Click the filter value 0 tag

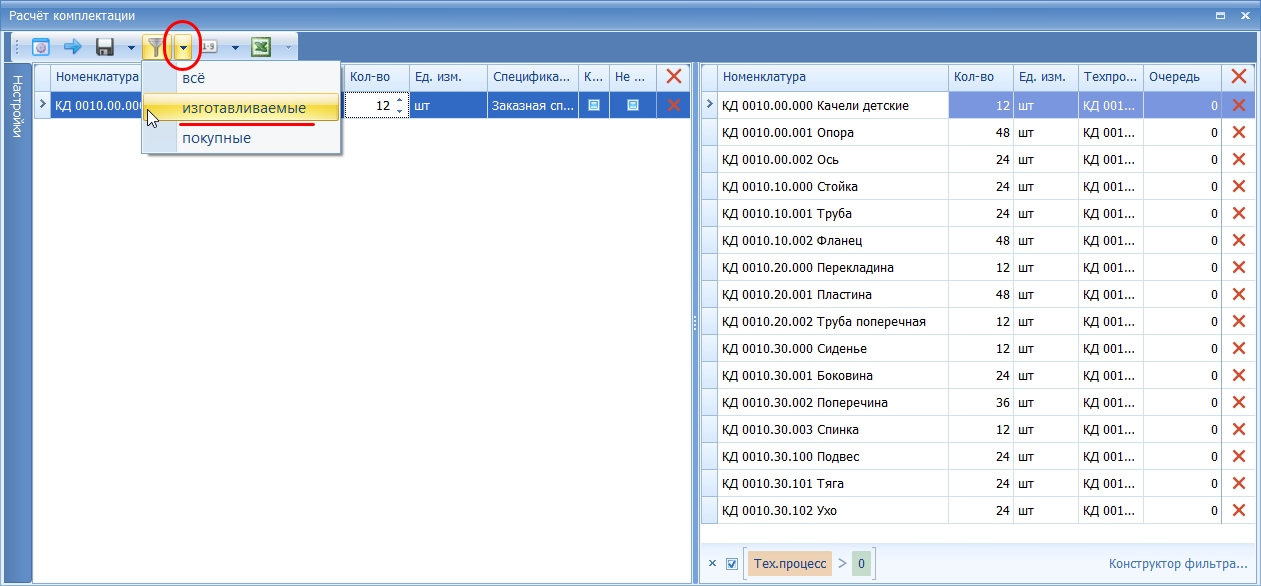[x=862, y=563]
